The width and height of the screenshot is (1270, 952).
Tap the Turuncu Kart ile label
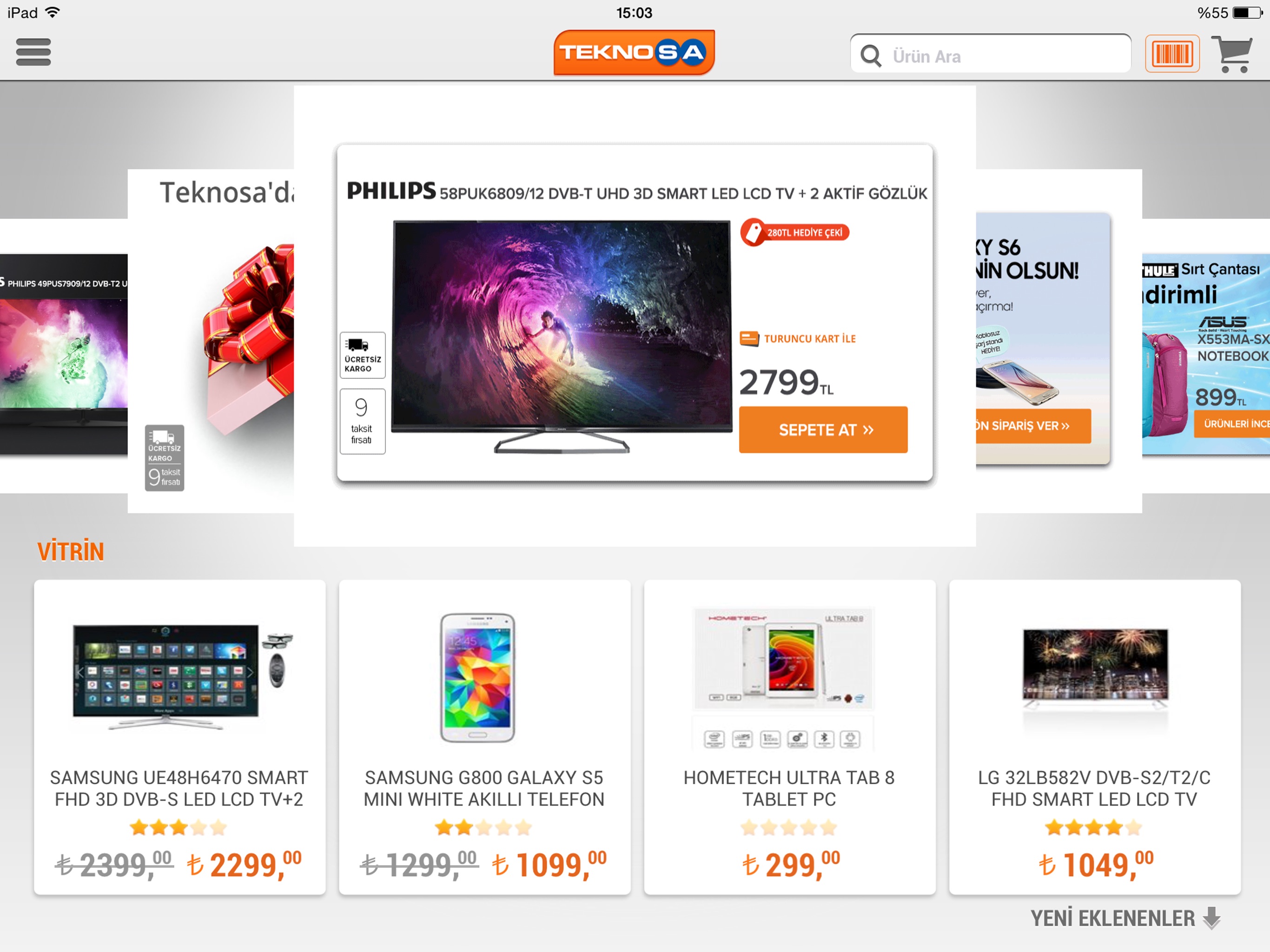(798, 339)
